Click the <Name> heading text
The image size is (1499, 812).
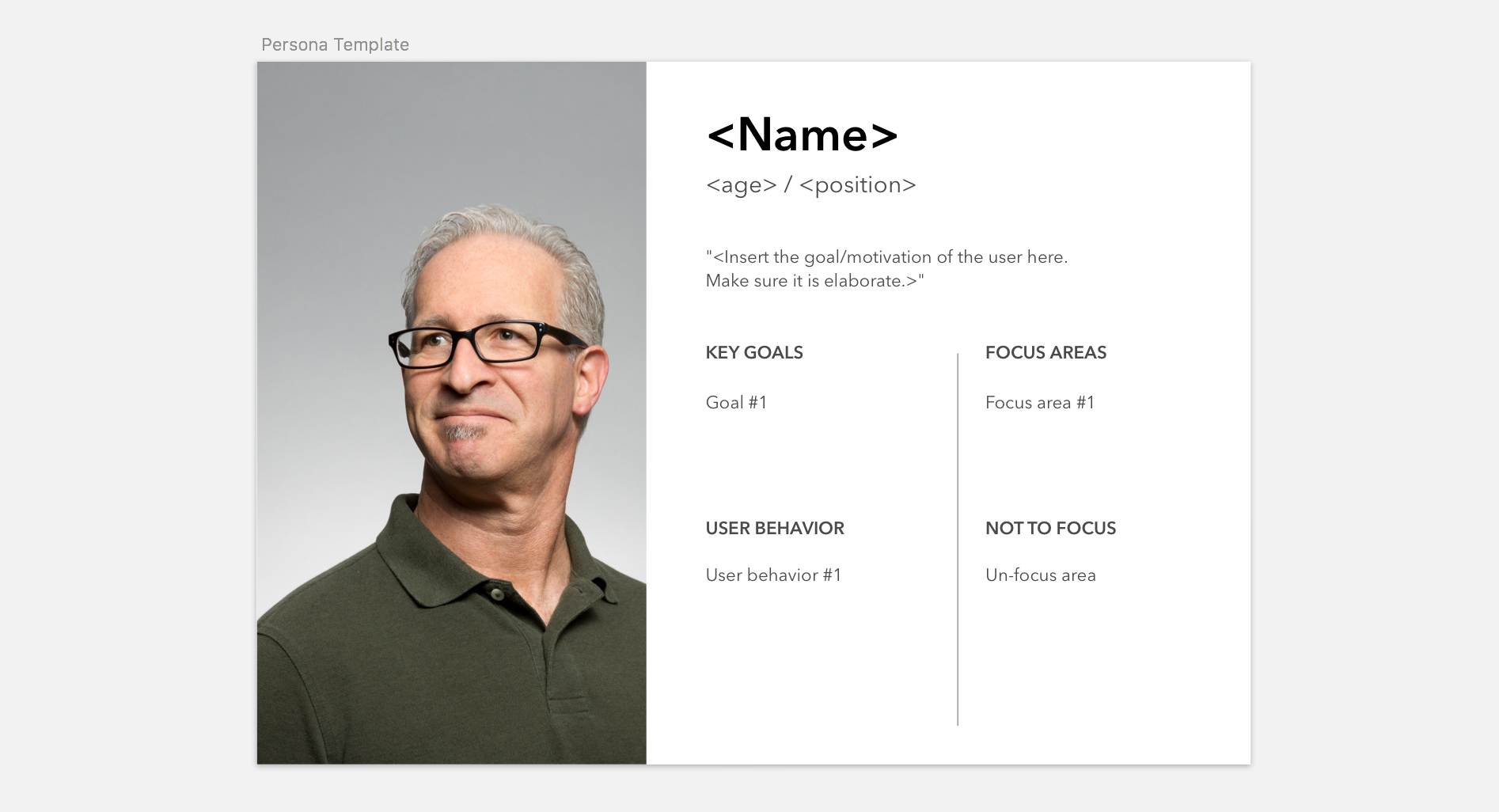tap(802, 135)
